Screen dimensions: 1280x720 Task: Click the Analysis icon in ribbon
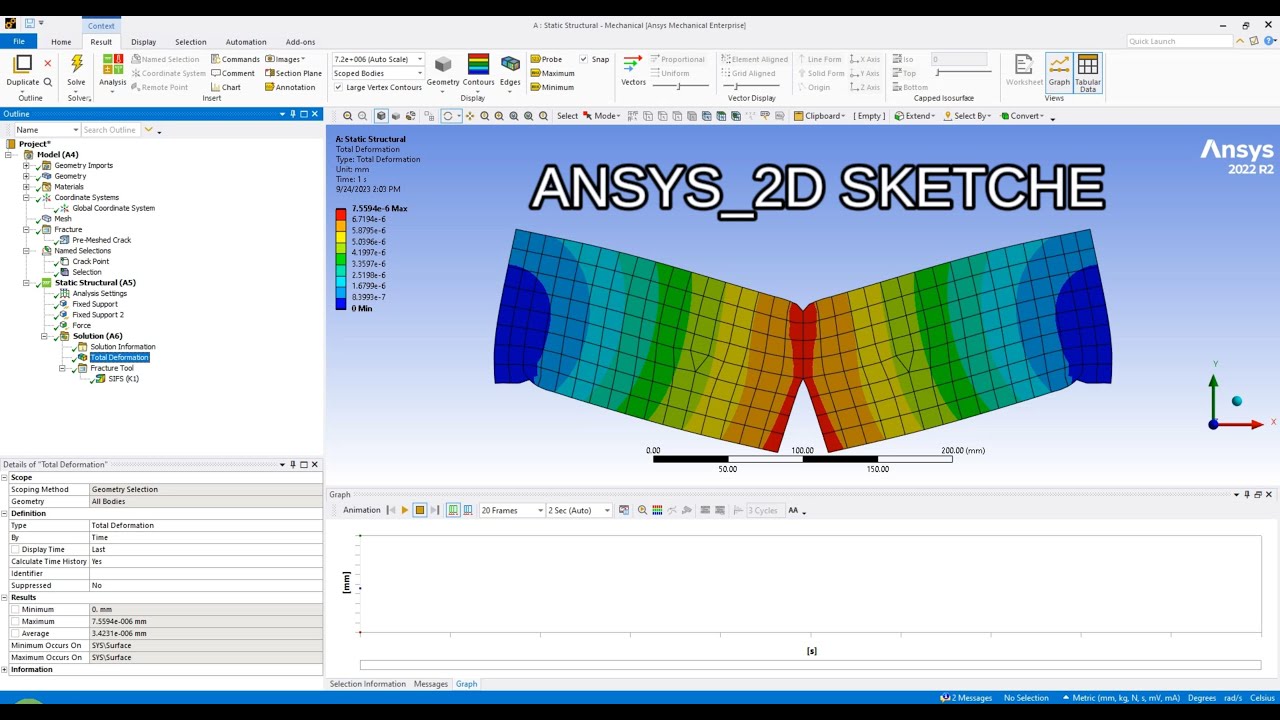pos(113,70)
